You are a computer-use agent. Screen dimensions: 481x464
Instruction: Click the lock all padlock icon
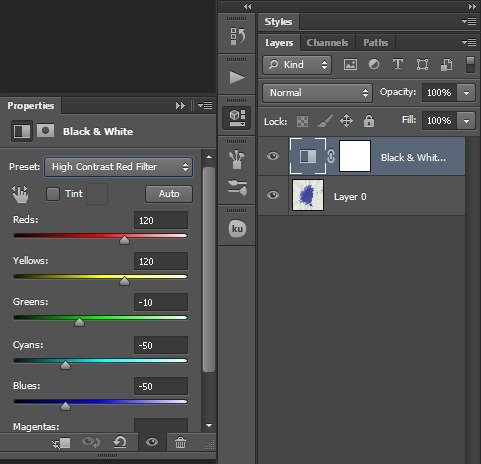[368, 121]
